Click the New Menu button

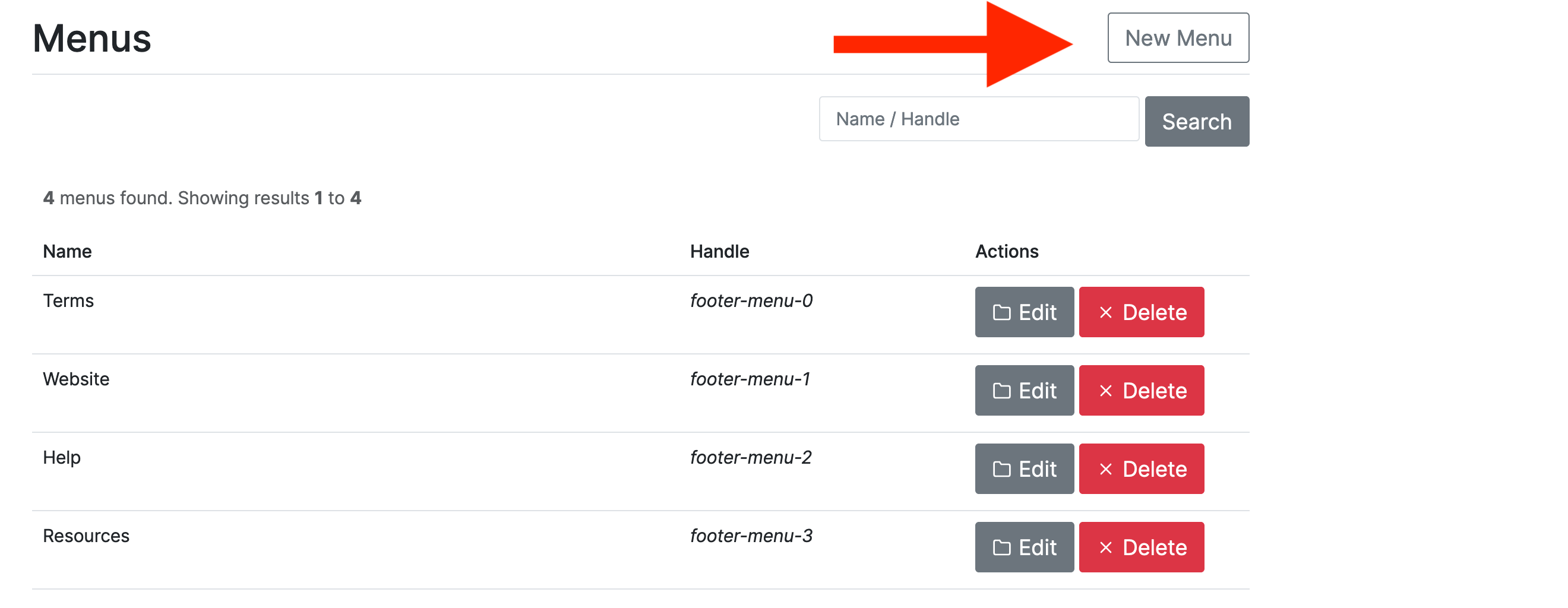point(1178,38)
